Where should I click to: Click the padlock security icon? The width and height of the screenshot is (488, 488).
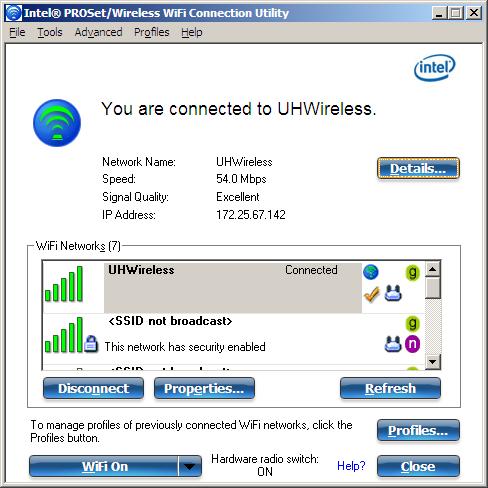tap(91, 344)
